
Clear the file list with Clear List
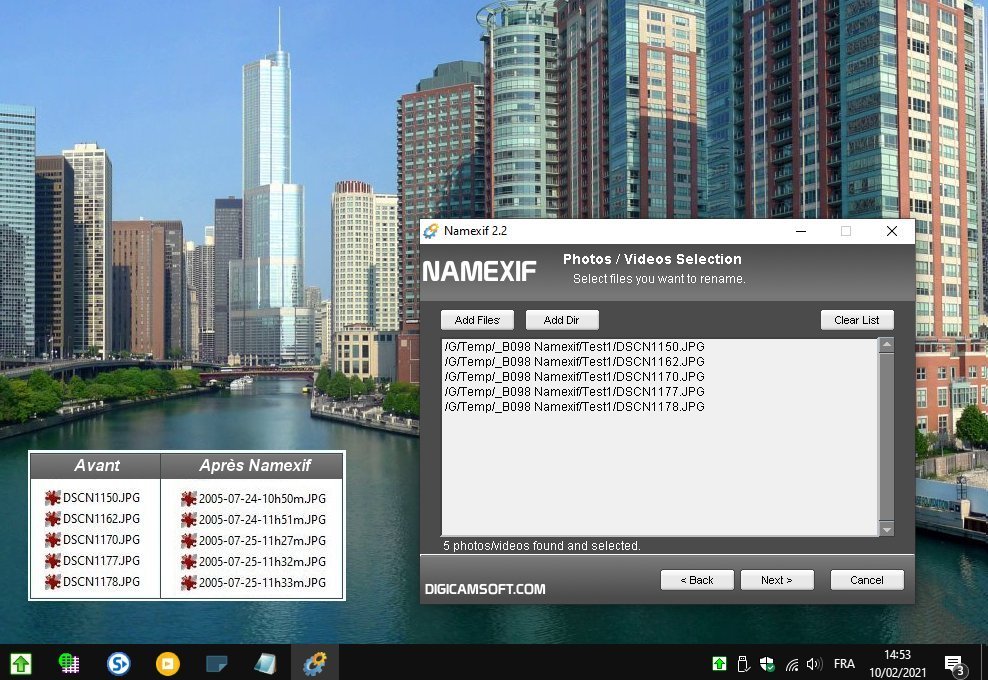pos(857,320)
